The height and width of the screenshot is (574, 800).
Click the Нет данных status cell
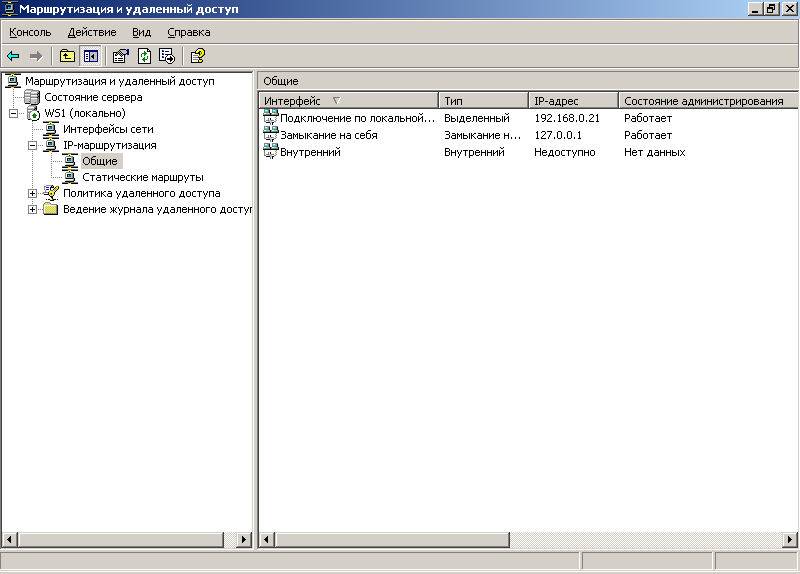(x=655, y=152)
